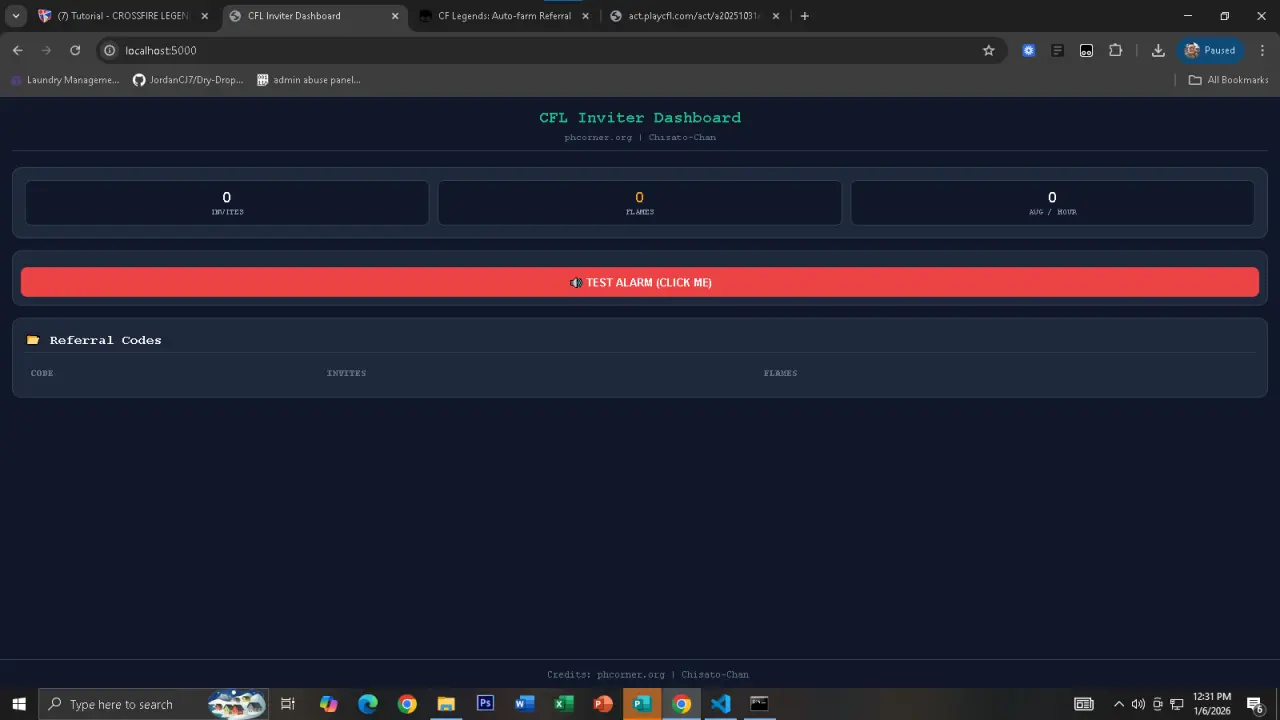The width and height of the screenshot is (1280, 720).
Task: Click the CFL Inviter Dashboard page title
Action: tap(640, 117)
